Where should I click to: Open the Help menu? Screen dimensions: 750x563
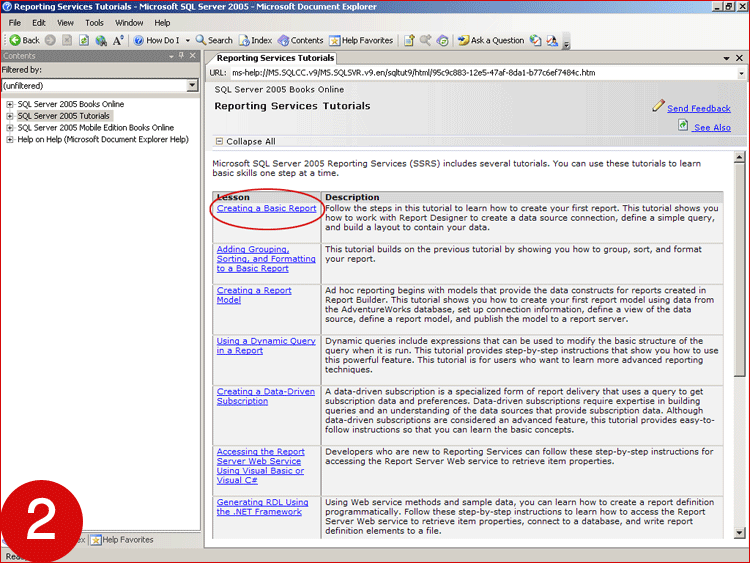(x=162, y=23)
